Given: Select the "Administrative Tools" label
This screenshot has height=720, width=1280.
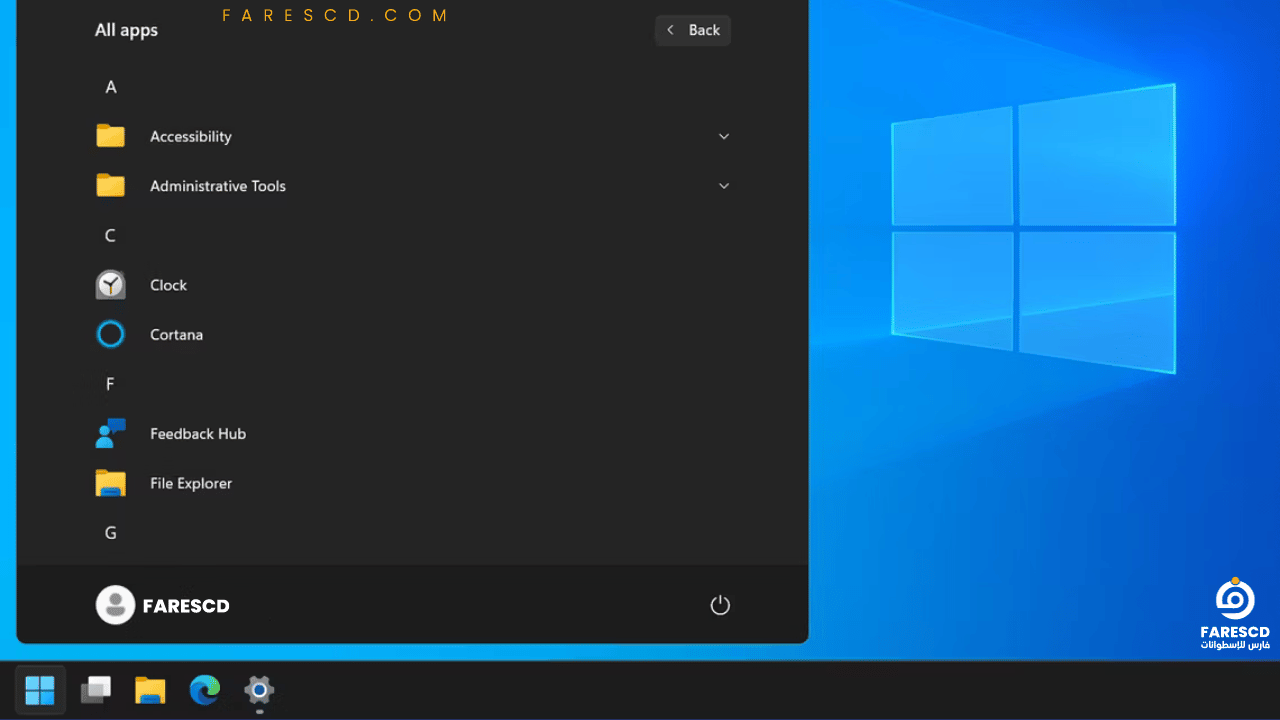Looking at the screenshot, I should click(218, 186).
